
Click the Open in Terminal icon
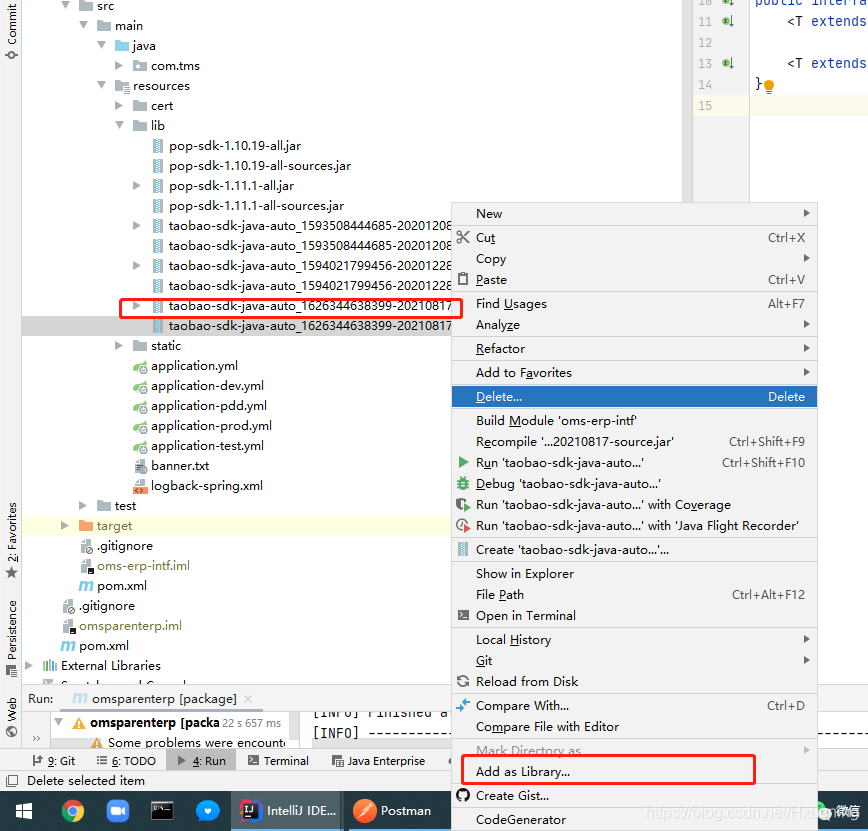click(x=463, y=615)
